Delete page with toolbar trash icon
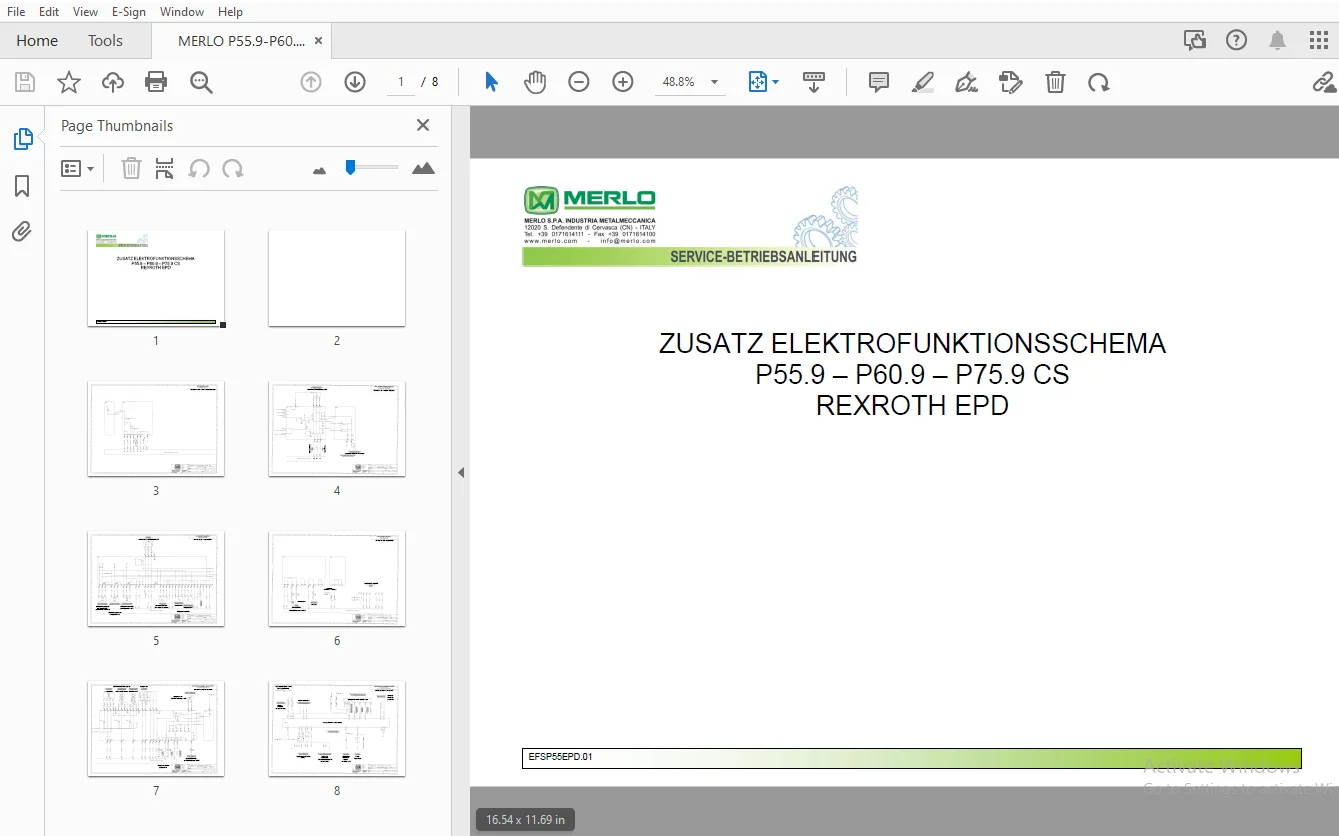 click(x=1055, y=82)
